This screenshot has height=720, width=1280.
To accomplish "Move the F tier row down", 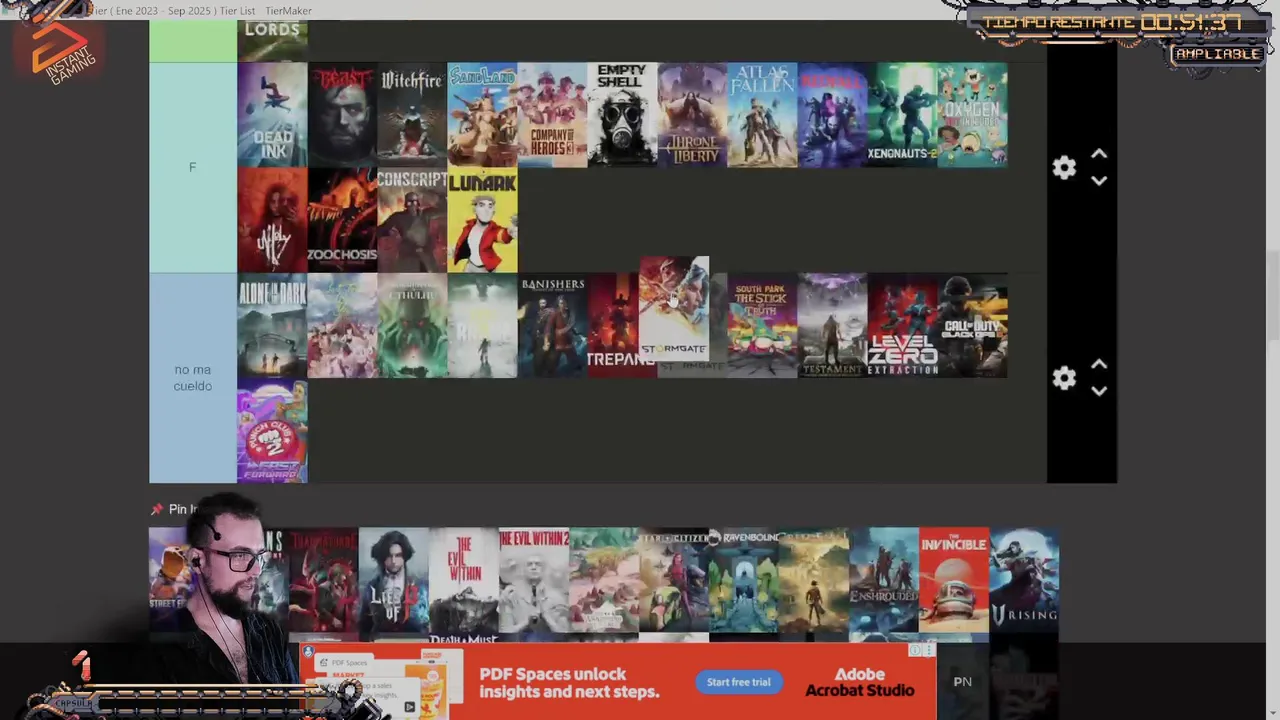I will pyautogui.click(x=1099, y=181).
